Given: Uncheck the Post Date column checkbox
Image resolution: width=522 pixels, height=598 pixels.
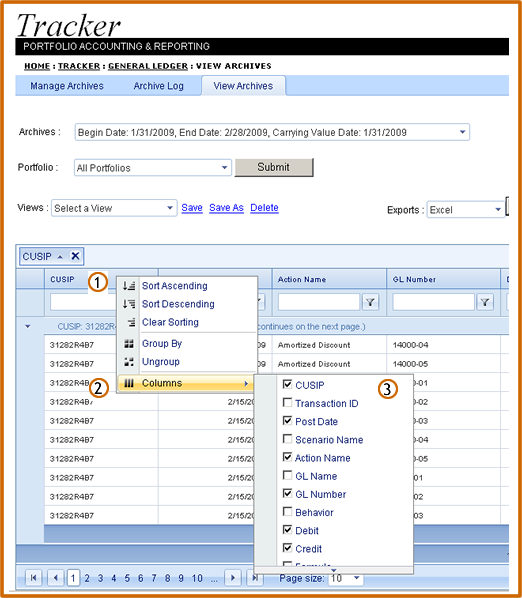Looking at the screenshot, I should [x=288, y=421].
